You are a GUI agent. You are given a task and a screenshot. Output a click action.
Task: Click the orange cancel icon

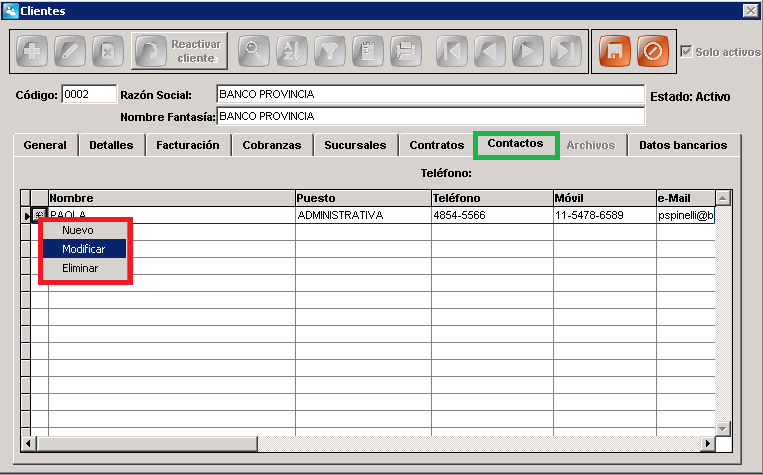[x=653, y=51]
